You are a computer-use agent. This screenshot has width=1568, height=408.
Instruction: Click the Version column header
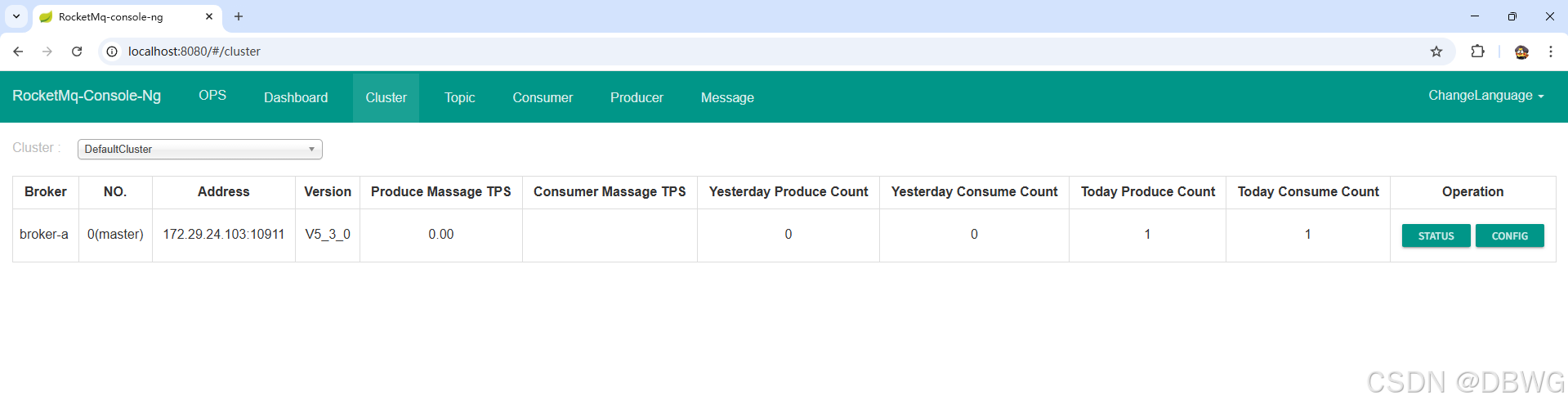pos(328,192)
